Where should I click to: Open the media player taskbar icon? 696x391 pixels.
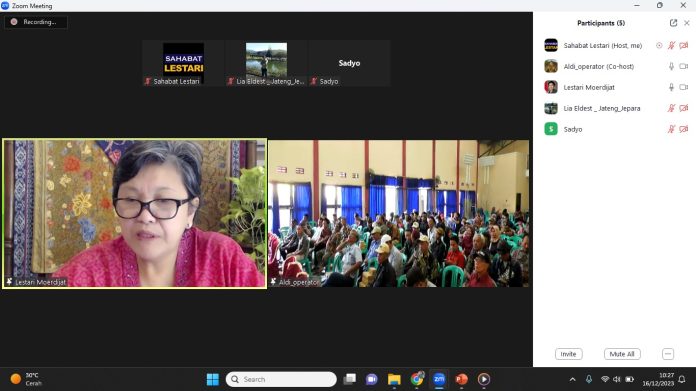tap(484, 379)
